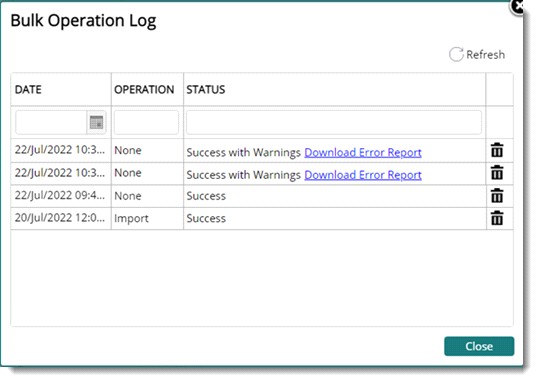Delete the Import log entry

[497, 218]
